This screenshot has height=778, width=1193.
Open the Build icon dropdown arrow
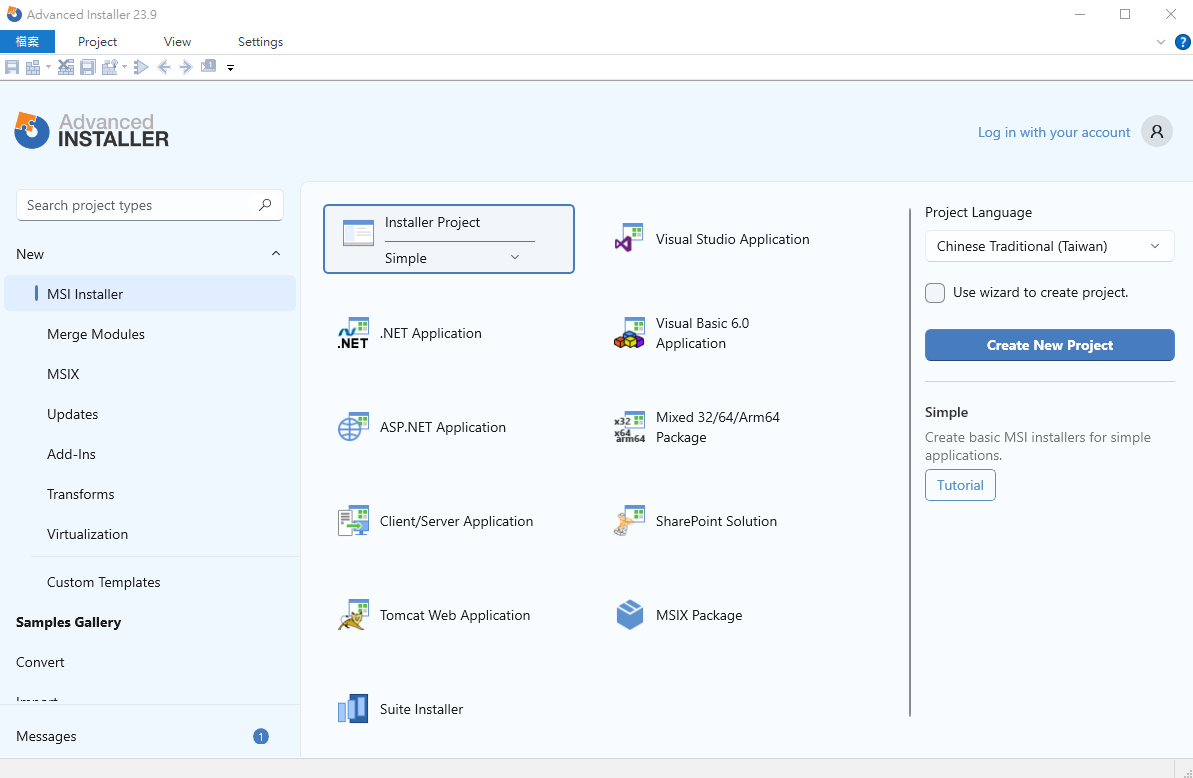pos(48,67)
